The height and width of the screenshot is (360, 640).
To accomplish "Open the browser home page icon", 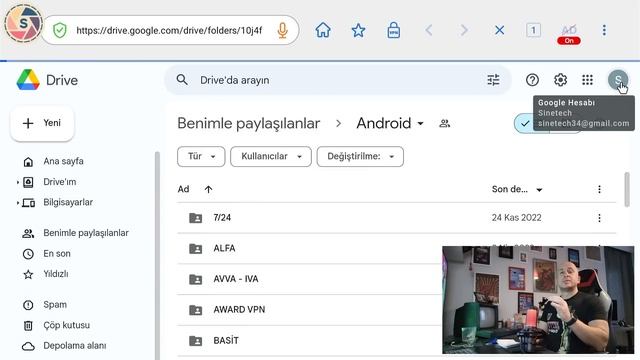I will (x=323, y=30).
